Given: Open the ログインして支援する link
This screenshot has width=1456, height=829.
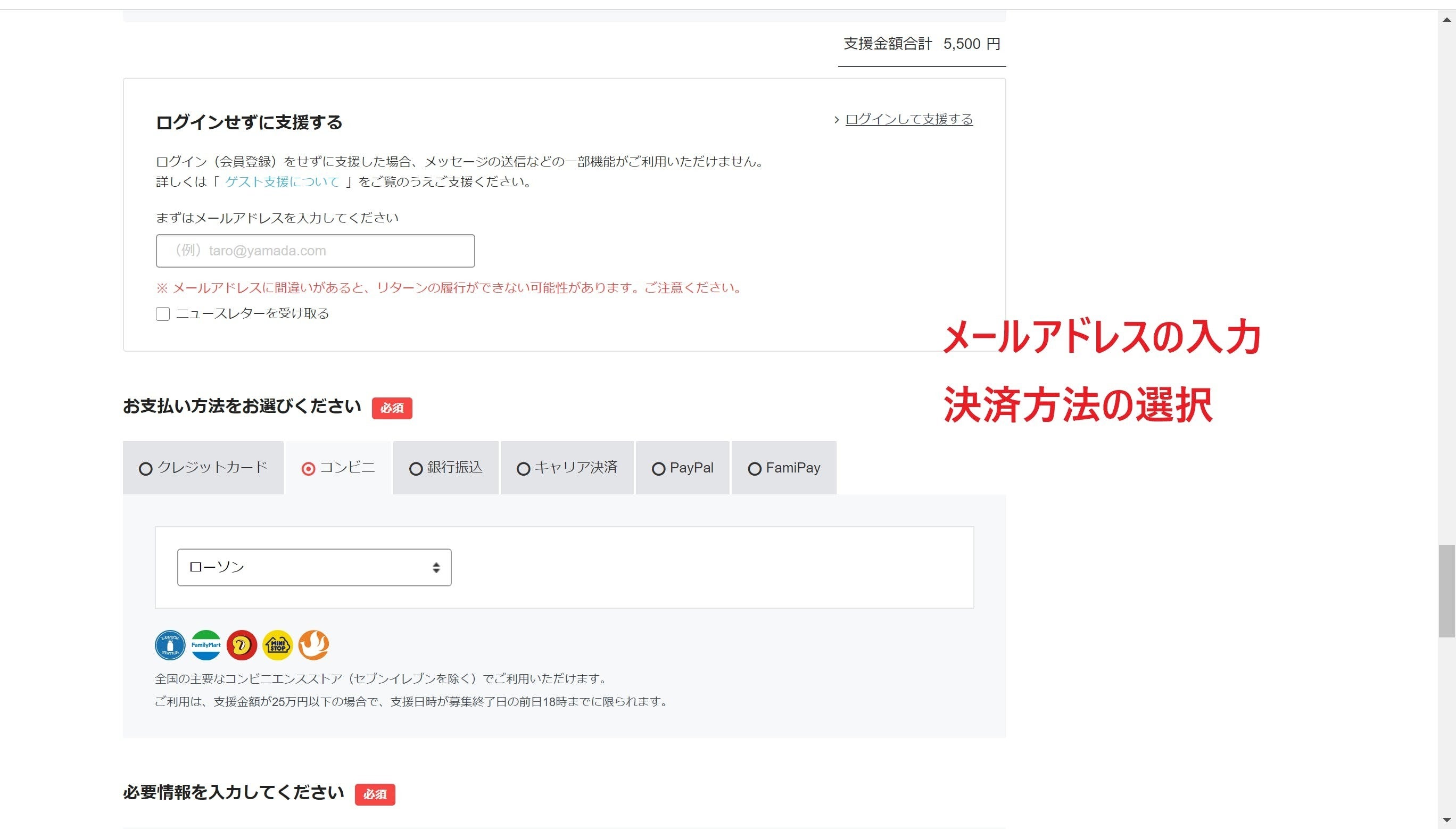Looking at the screenshot, I should tap(909, 119).
